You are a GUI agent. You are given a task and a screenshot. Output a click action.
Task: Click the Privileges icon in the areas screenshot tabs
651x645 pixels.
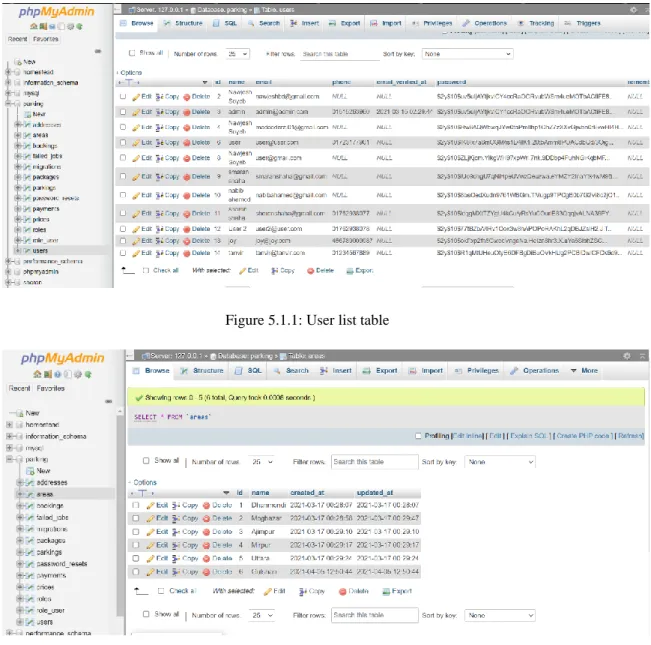[458, 371]
